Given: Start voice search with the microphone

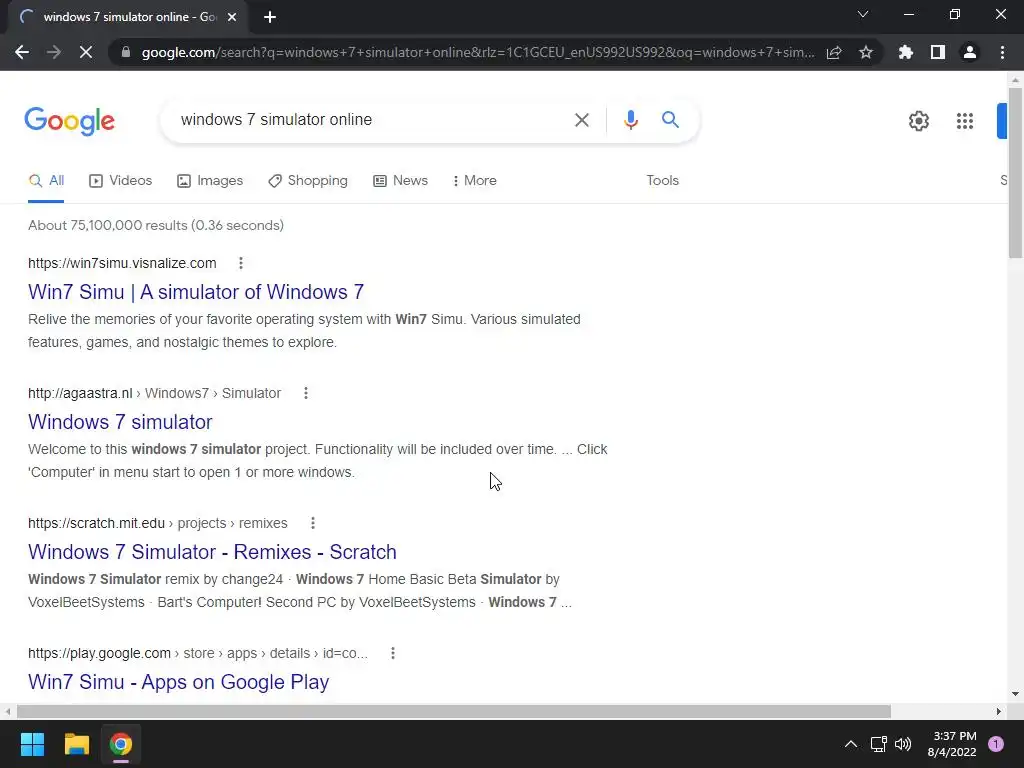Looking at the screenshot, I should [630, 120].
